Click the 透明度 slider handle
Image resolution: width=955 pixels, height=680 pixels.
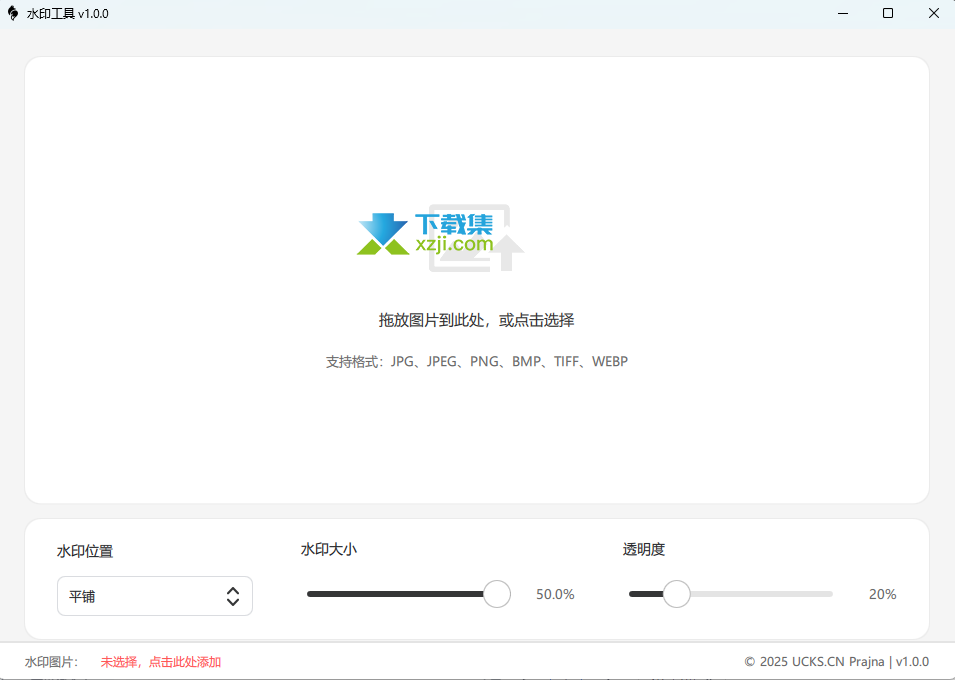[x=676, y=594]
